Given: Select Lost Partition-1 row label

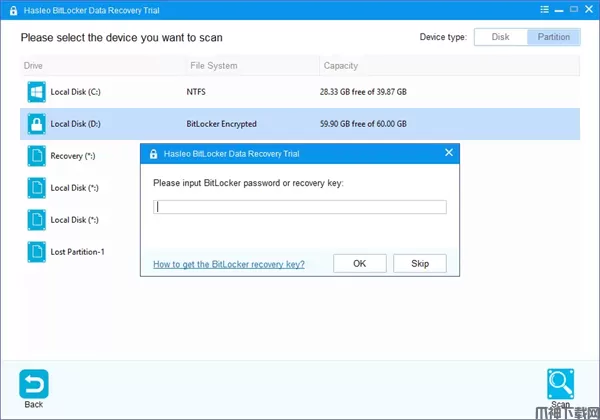Looking at the screenshot, I should click(x=77, y=252).
